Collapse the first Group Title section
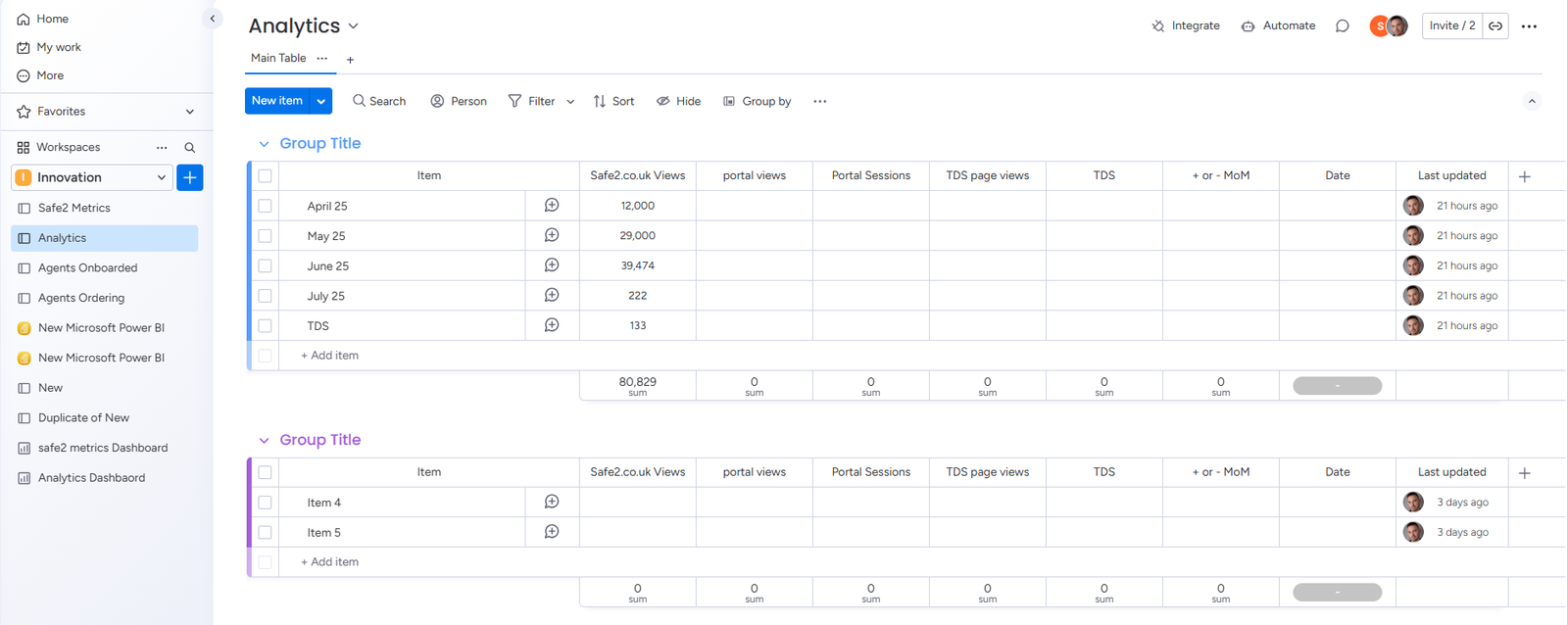The height and width of the screenshot is (625, 1568). 264,144
